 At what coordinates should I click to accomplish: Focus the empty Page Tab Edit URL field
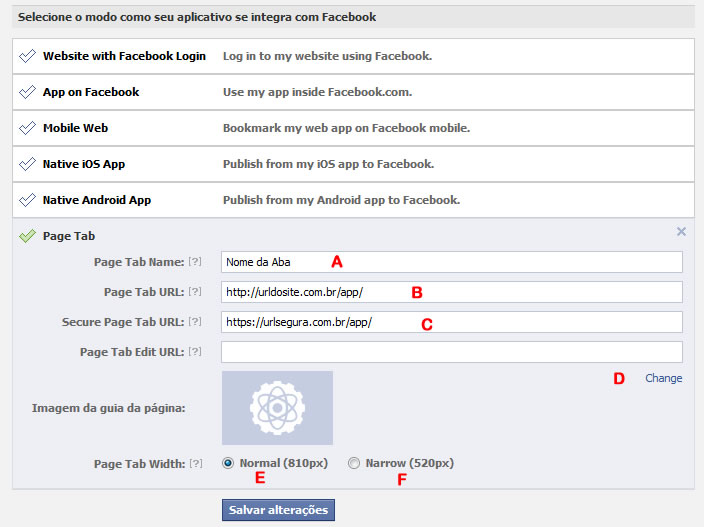click(452, 352)
